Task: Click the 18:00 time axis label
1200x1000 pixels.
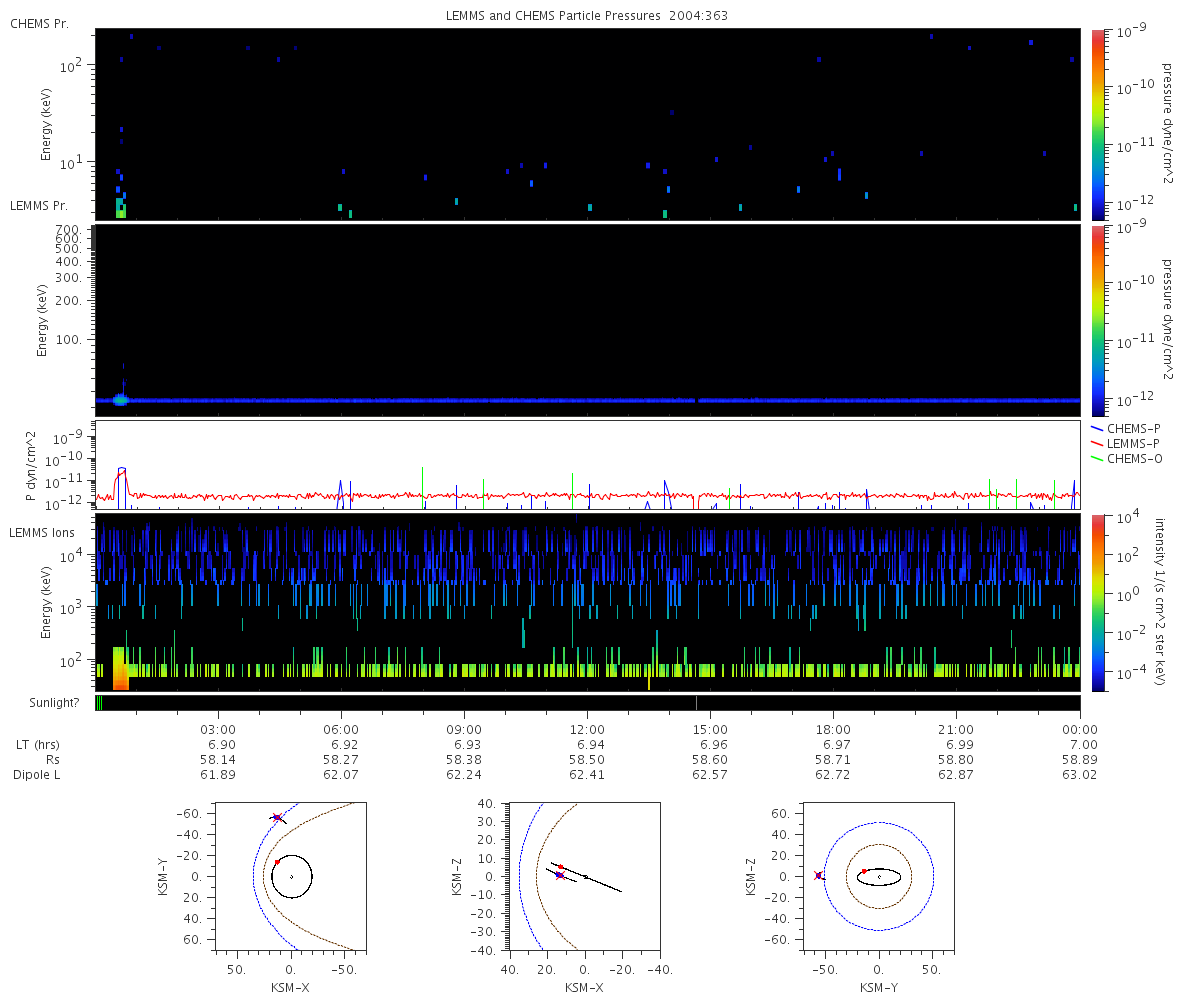Action: [x=833, y=729]
